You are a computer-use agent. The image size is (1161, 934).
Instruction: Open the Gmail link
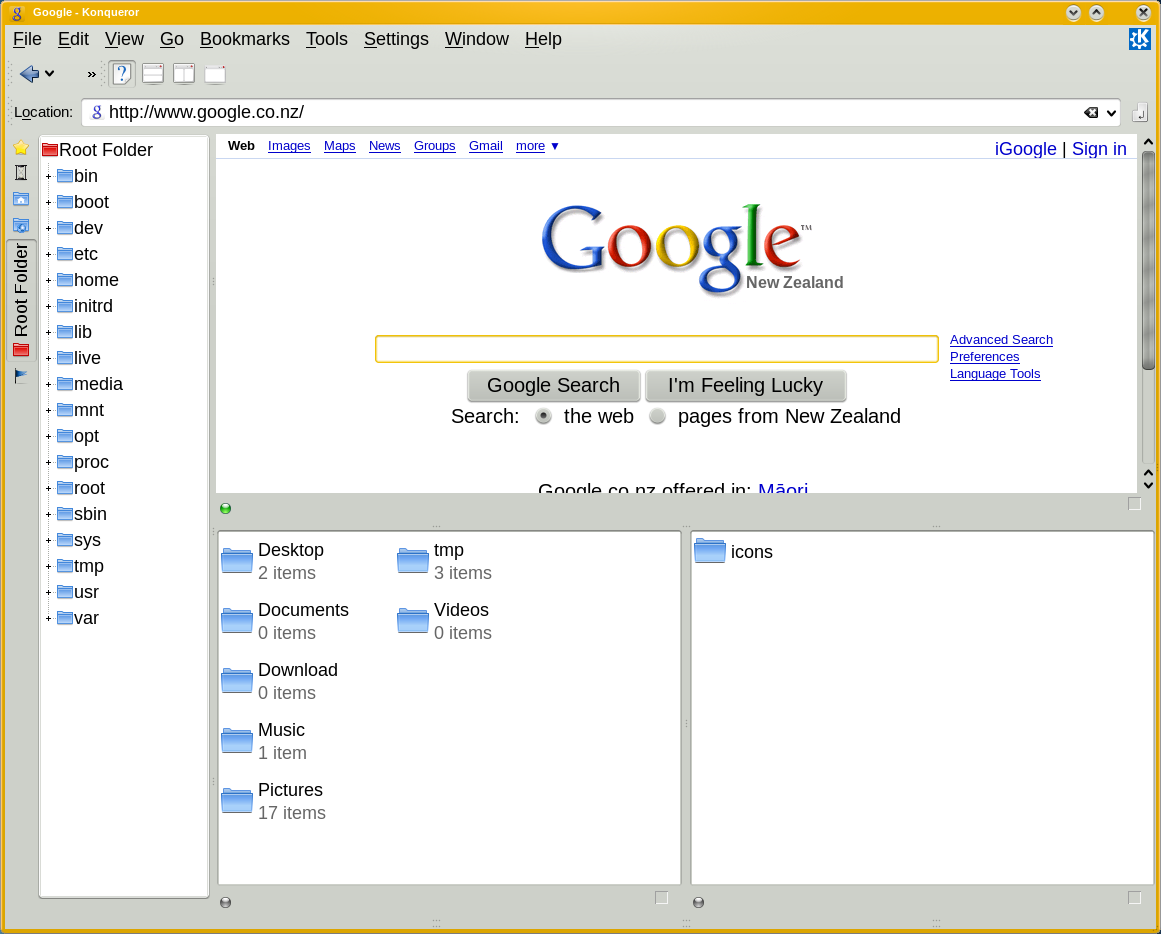click(x=486, y=146)
